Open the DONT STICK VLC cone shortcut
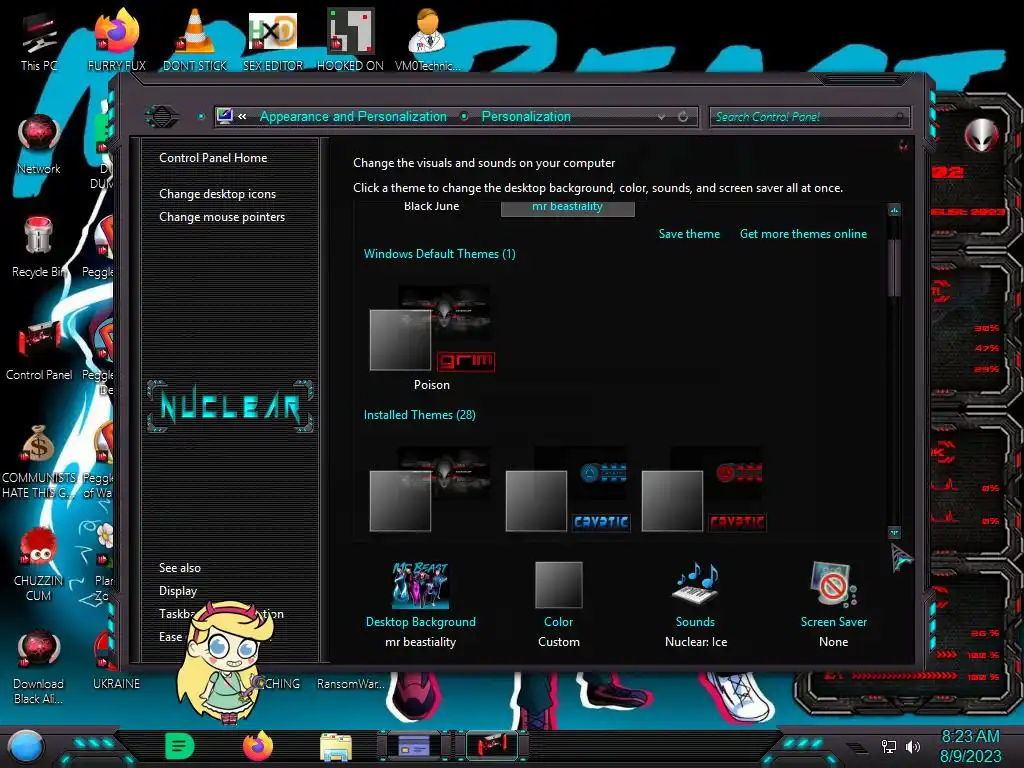1024x768 pixels. click(195, 41)
